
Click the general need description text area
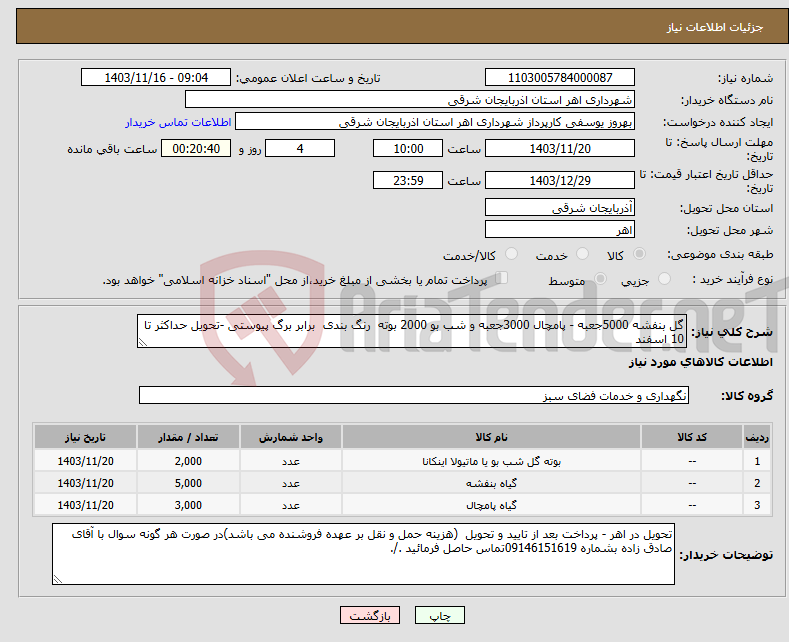(412, 331)
